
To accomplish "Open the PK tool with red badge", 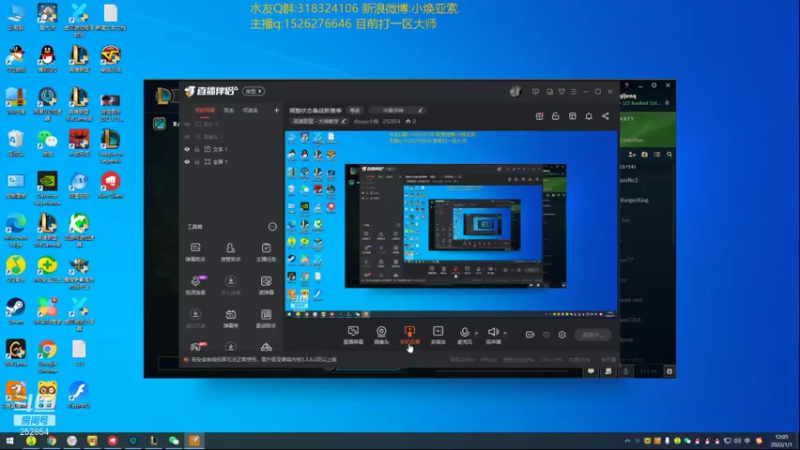I will tap(197, 347).
